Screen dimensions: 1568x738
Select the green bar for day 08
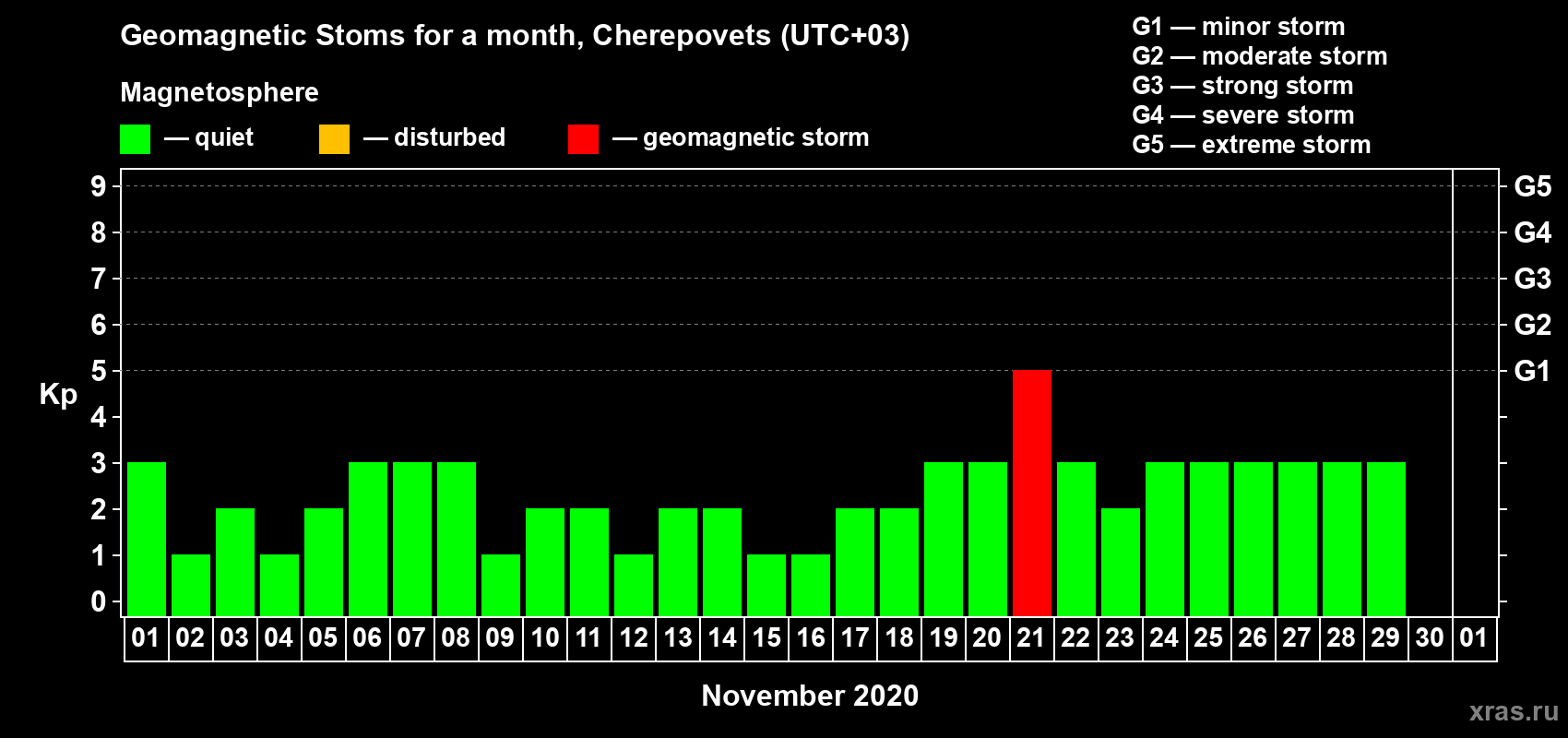pyautogui.click(x=457, y=539)
